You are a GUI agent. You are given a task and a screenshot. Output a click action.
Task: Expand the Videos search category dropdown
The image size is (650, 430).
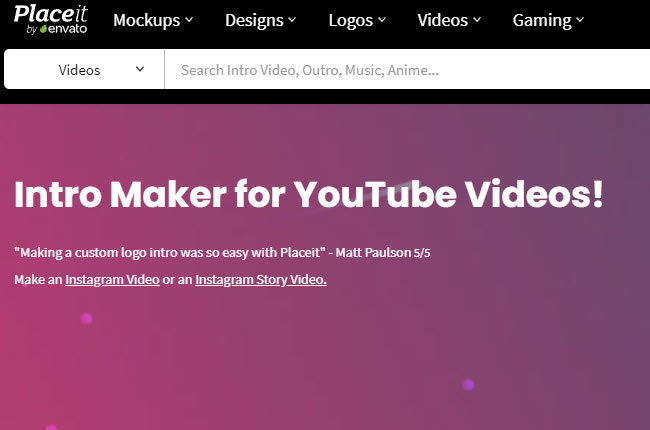(84, 69)
